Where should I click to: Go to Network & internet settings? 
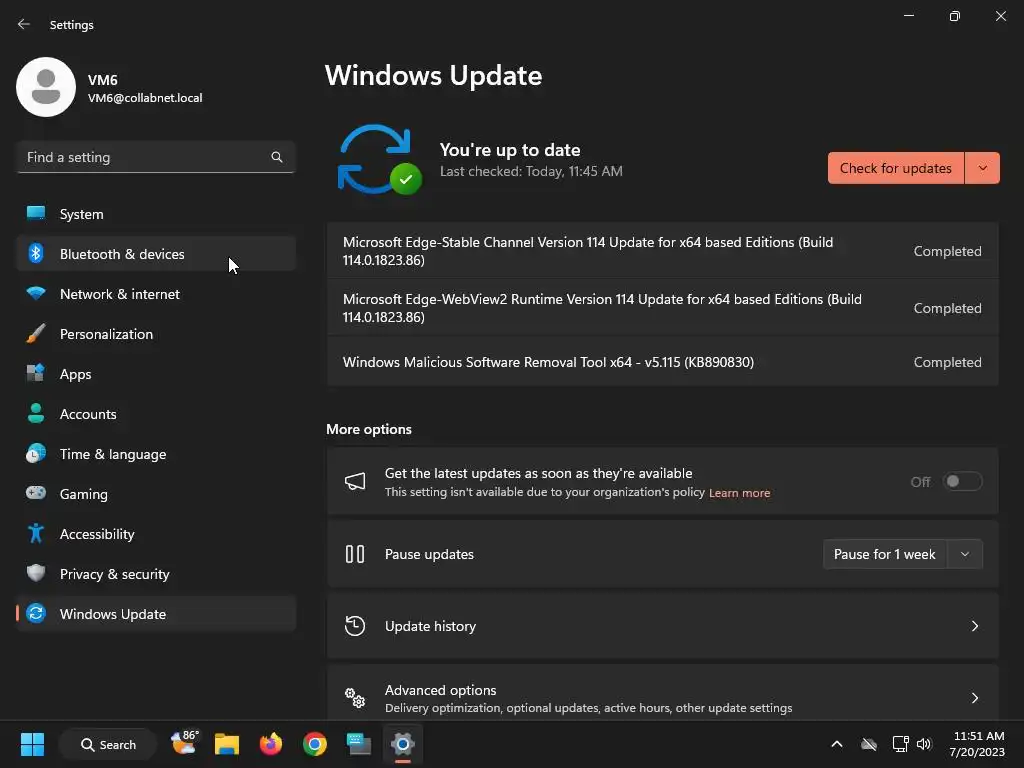point(156,294)
